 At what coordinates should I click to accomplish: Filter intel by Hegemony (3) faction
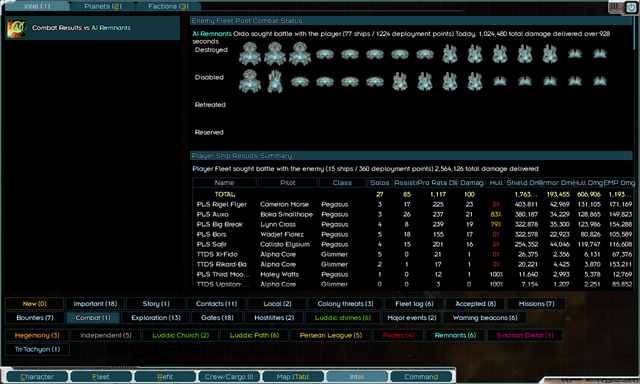pyautogui.click(x=37, y=335)
